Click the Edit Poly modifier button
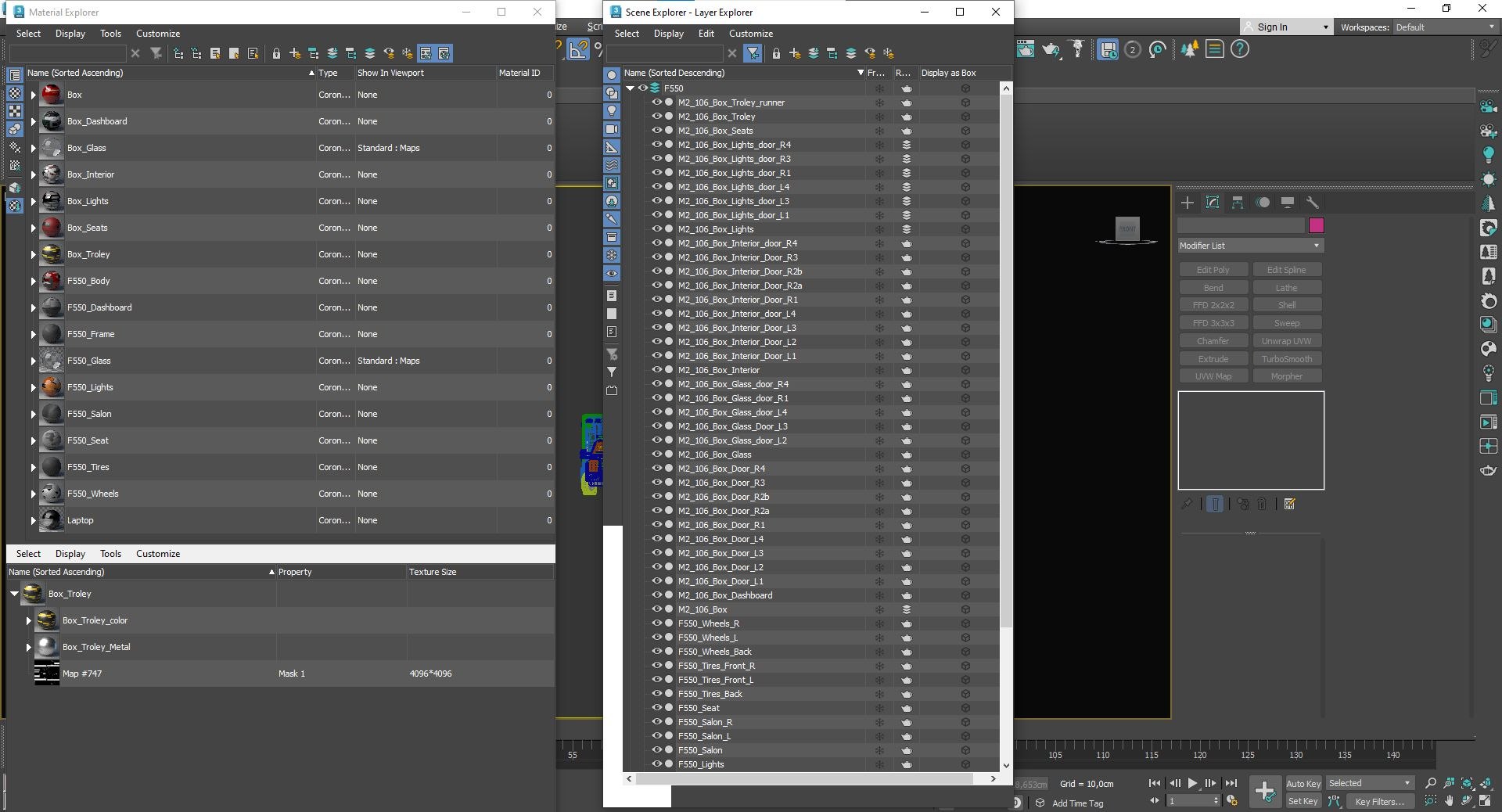 pyautogui.click(x=1213, y=270)
